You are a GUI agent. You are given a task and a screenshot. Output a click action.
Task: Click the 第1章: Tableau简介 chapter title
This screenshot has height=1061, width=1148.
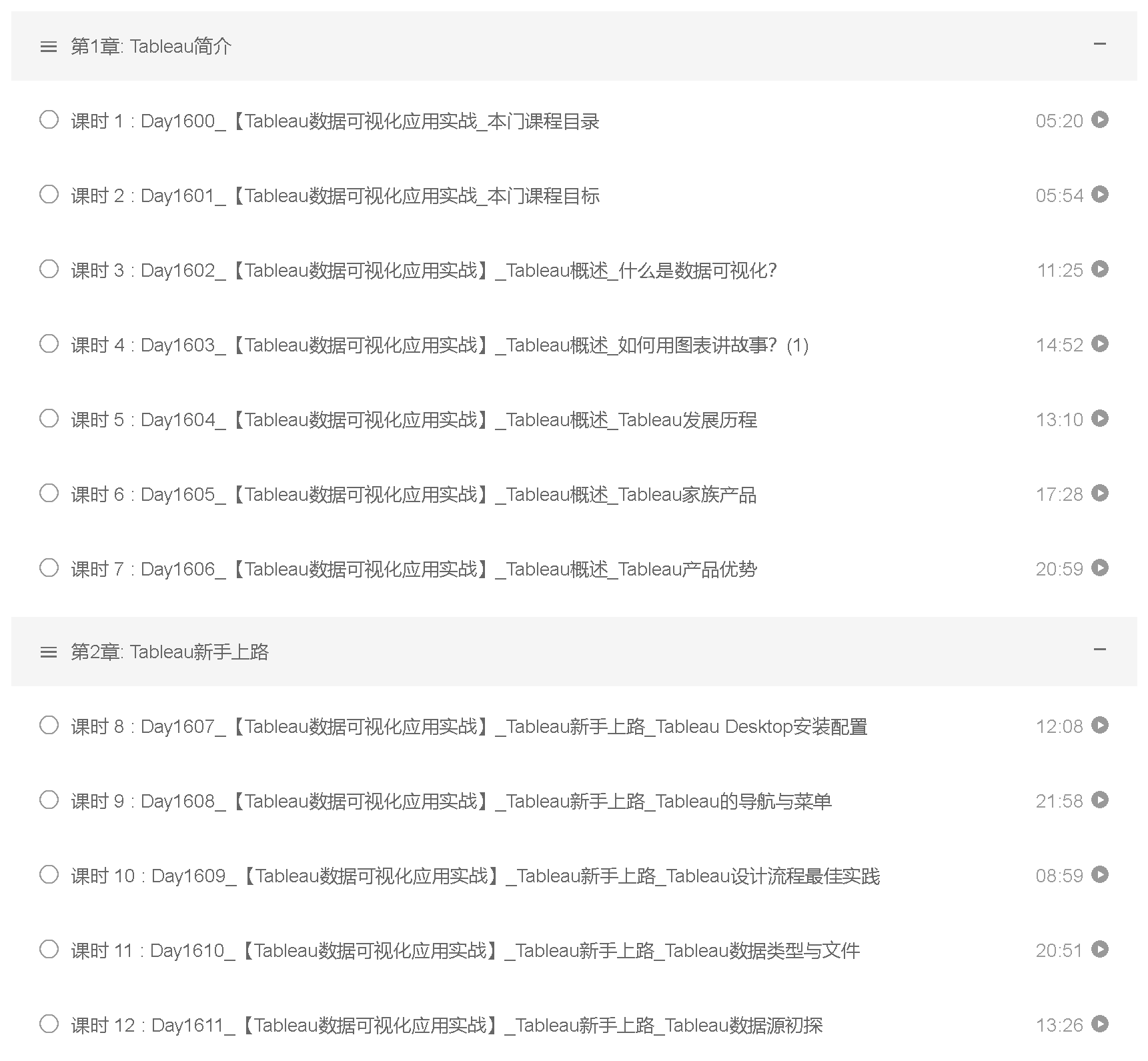pos(151,46)
